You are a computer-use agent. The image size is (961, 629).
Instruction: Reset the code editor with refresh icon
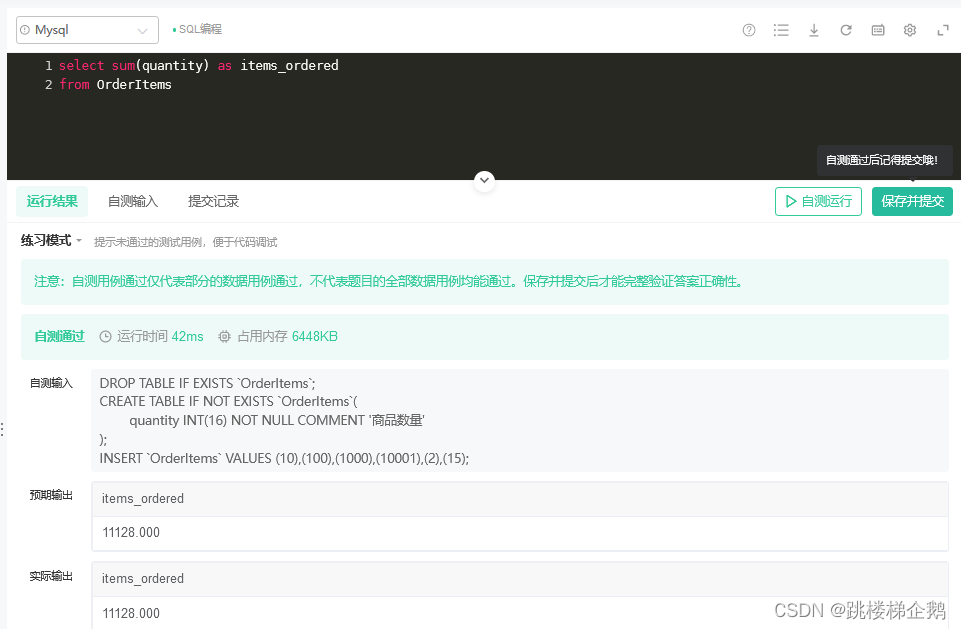pos(846,30)
